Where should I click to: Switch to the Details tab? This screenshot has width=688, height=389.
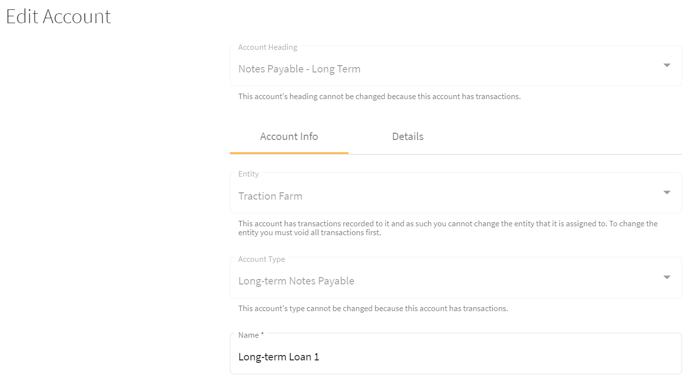coord(408,136)
